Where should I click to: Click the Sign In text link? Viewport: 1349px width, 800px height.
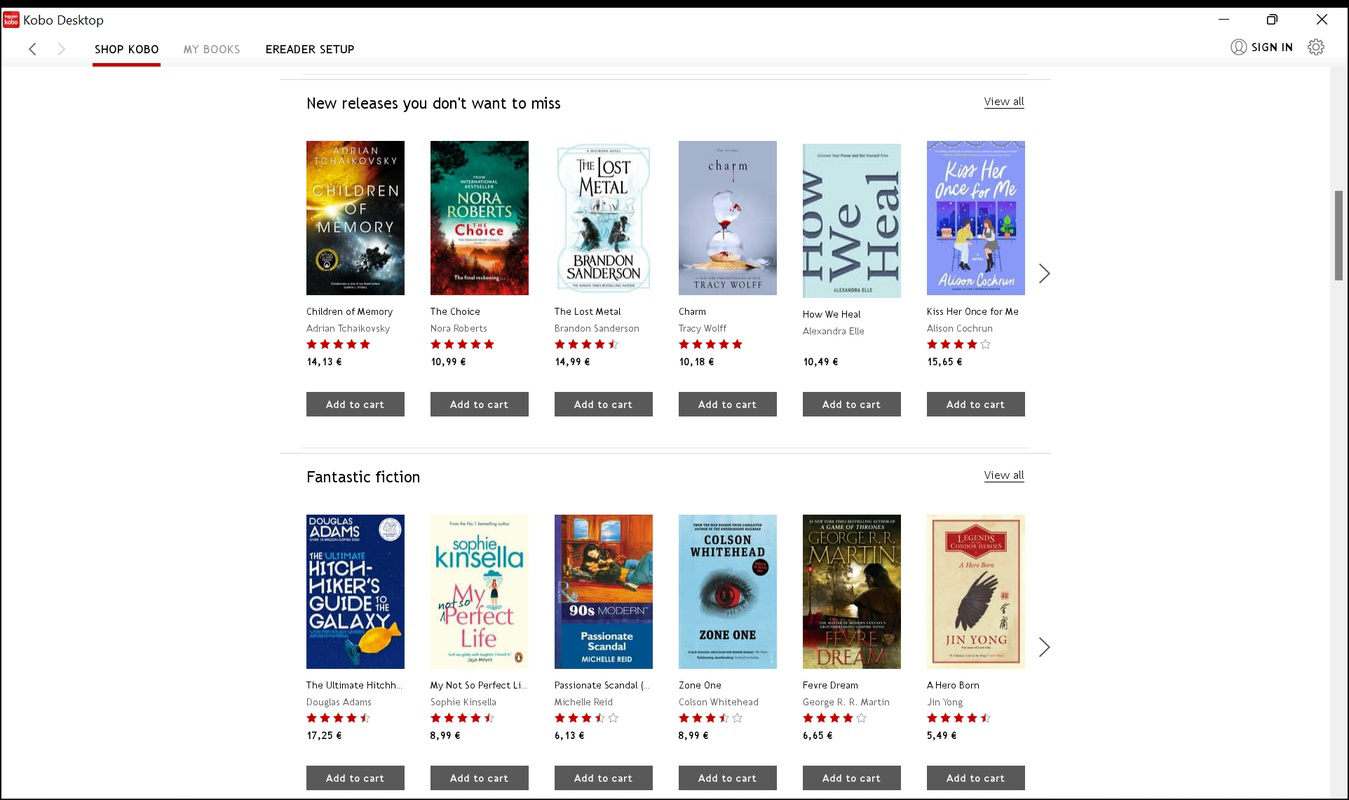1272,47
